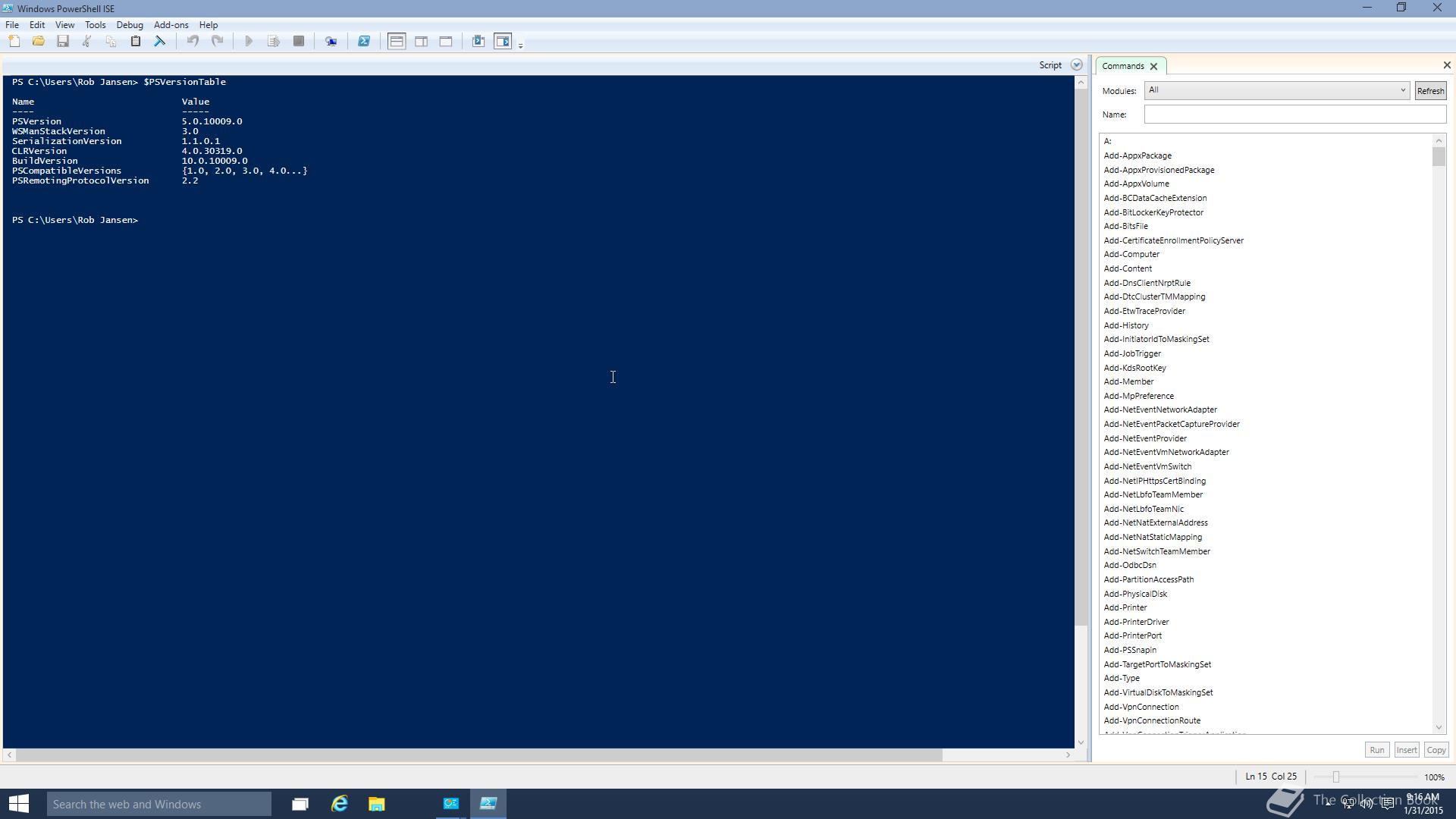Show script pane on top layout

[x=397, y=42]
